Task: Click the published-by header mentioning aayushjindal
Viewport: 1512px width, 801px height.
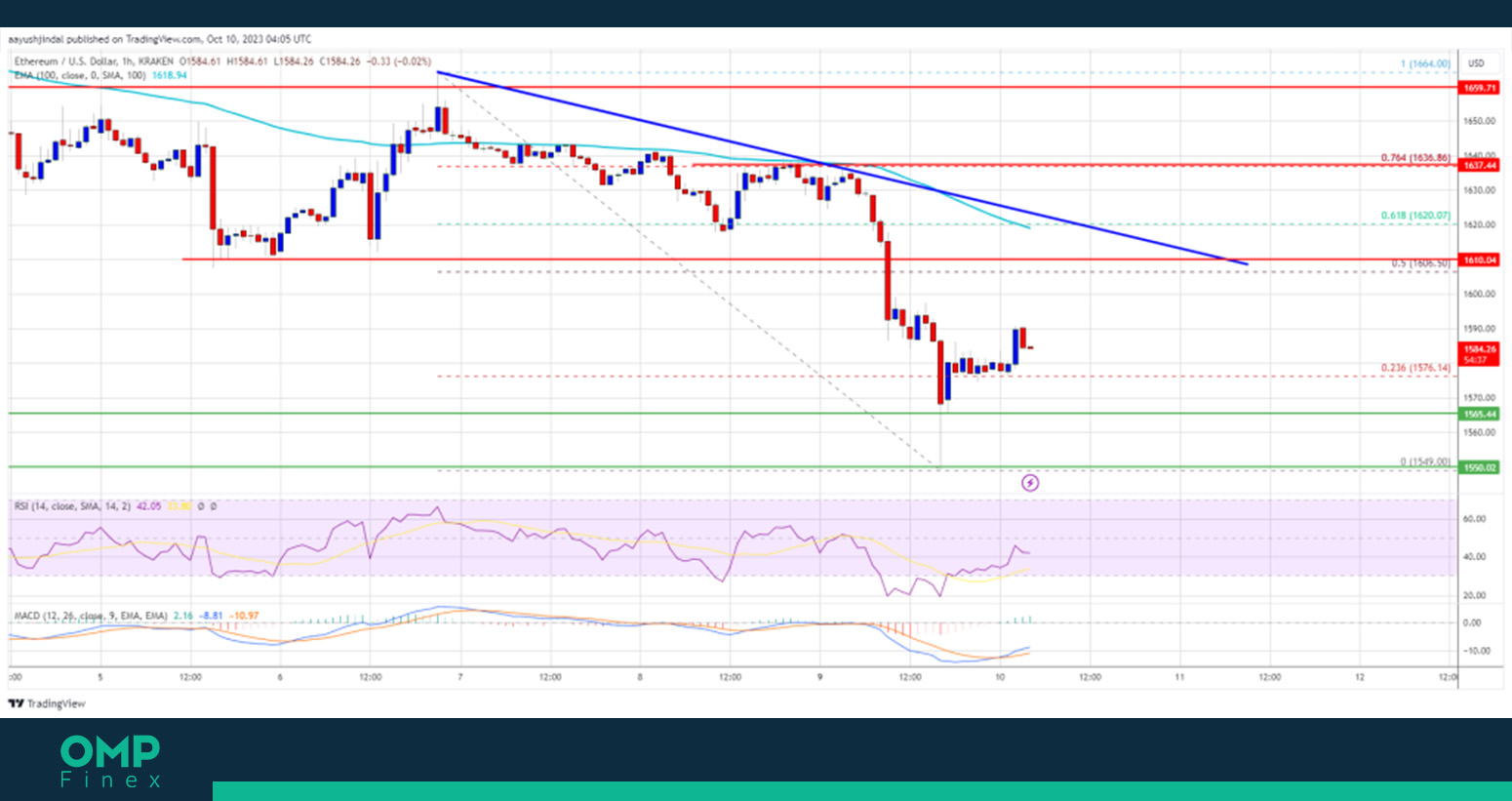Action: (x=160, y=40)
